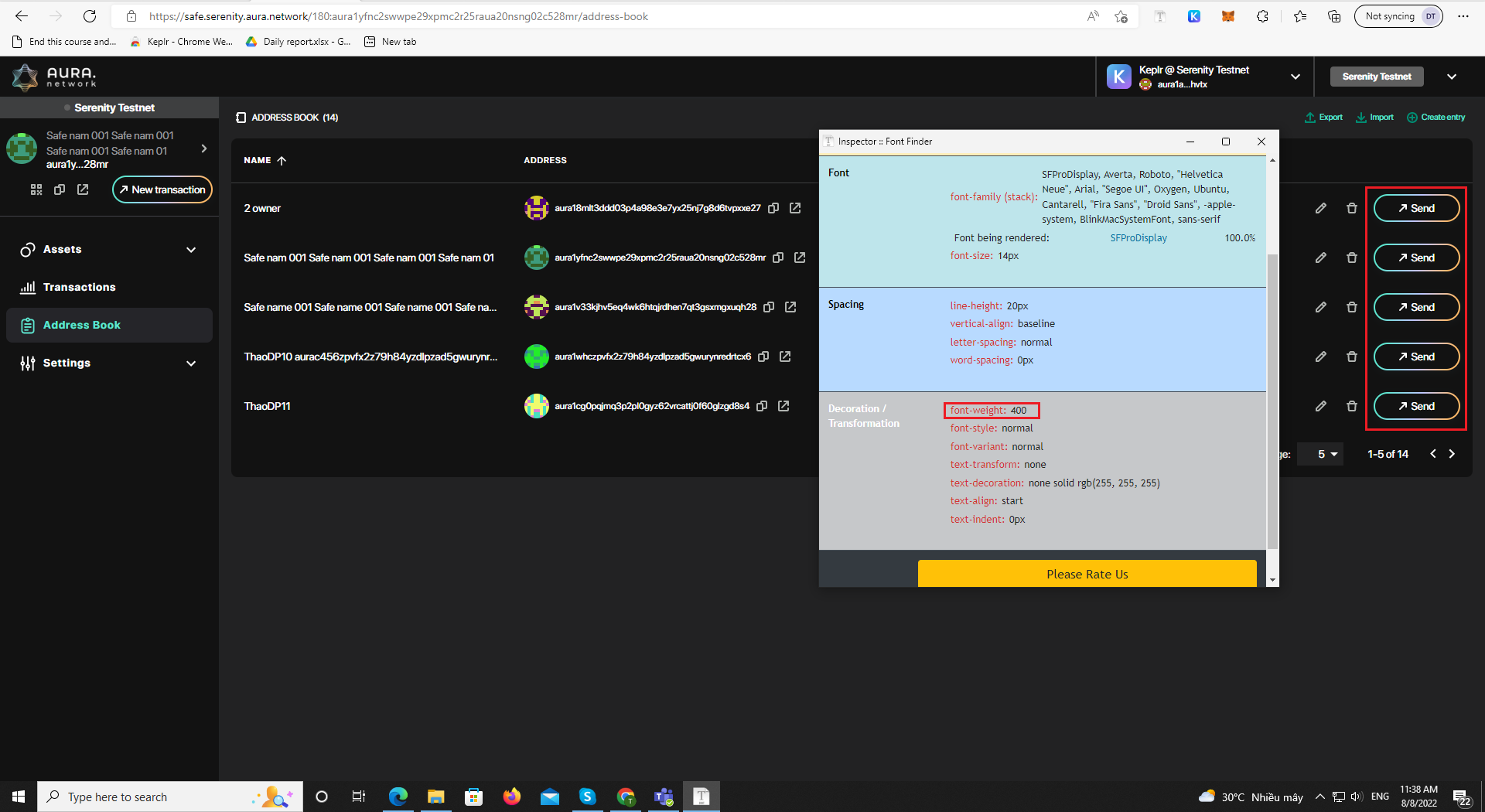Click the Create entry button
The width and height of the screenshot is (1485, 812).
pos(1435,117)
